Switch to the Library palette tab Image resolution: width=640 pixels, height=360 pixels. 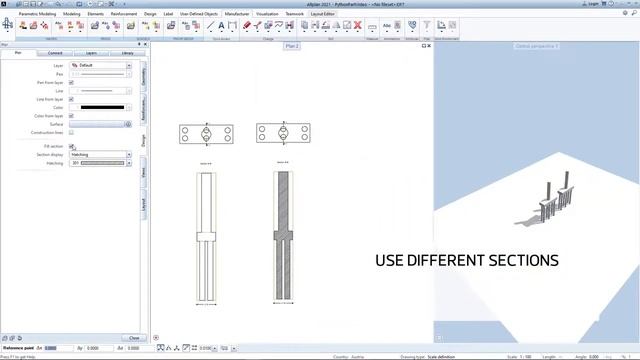127,53
